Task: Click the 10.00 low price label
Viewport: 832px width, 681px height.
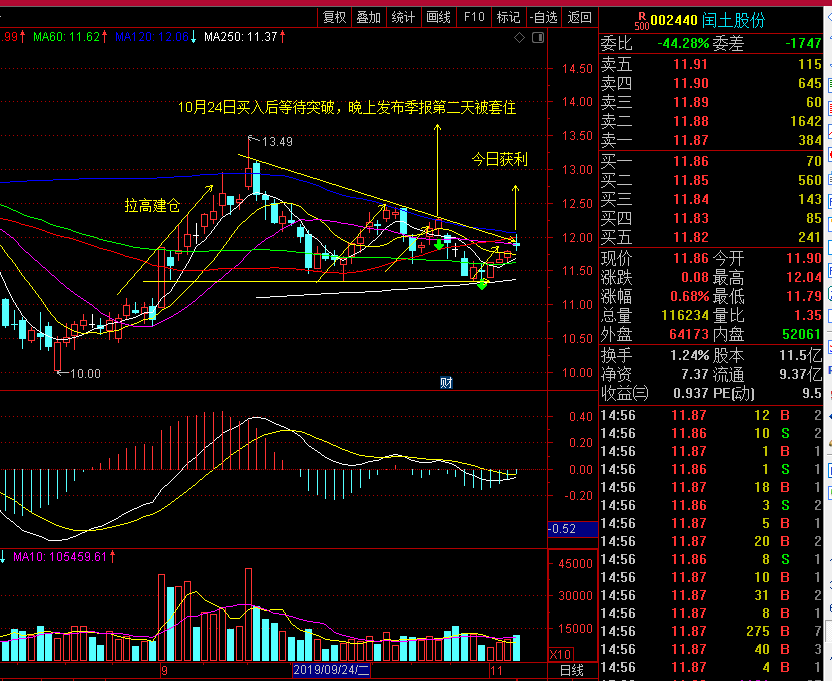Action: pos(85,374)
